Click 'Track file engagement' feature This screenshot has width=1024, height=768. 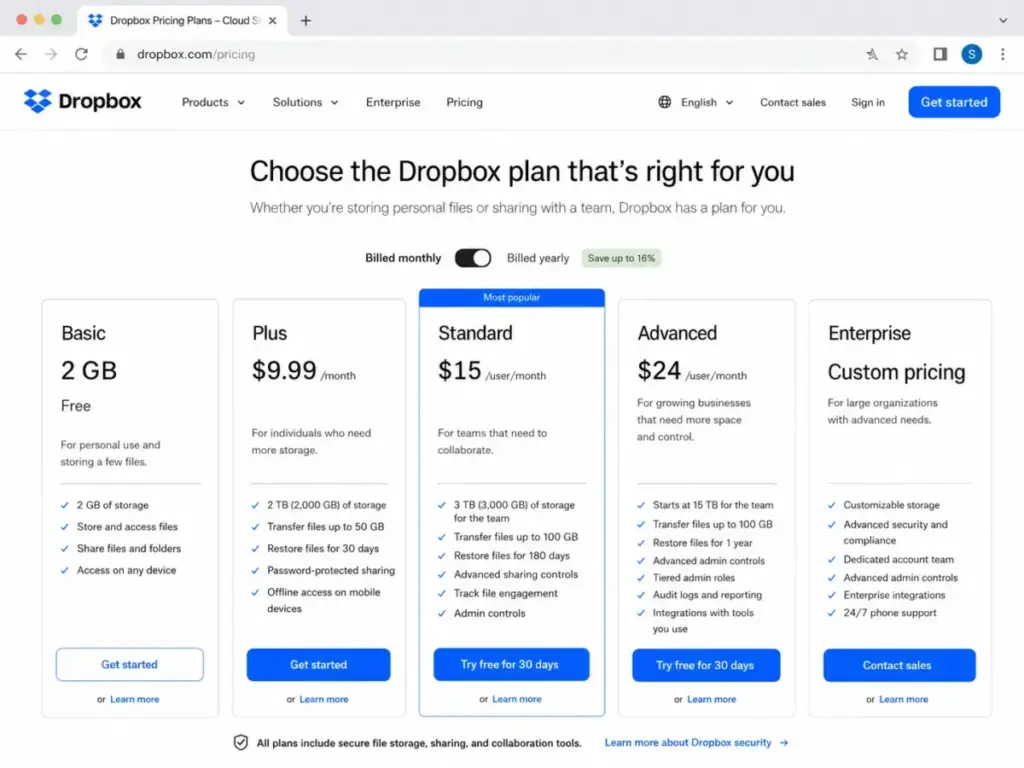pos(505,593)
